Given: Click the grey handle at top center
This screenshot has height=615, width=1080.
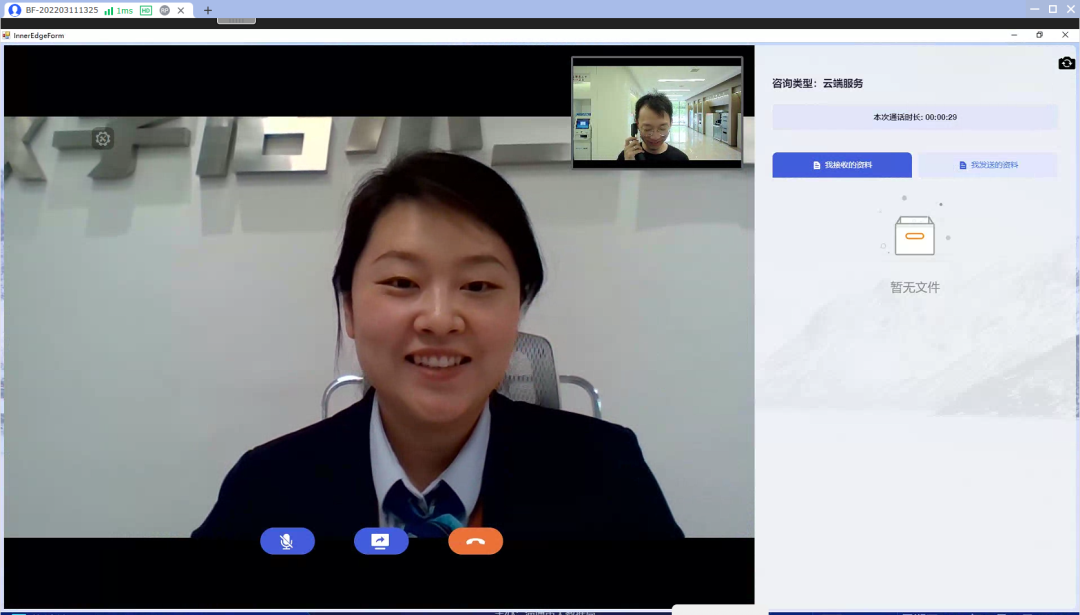Looking at the screenshot, I should (x=236, y=21).
